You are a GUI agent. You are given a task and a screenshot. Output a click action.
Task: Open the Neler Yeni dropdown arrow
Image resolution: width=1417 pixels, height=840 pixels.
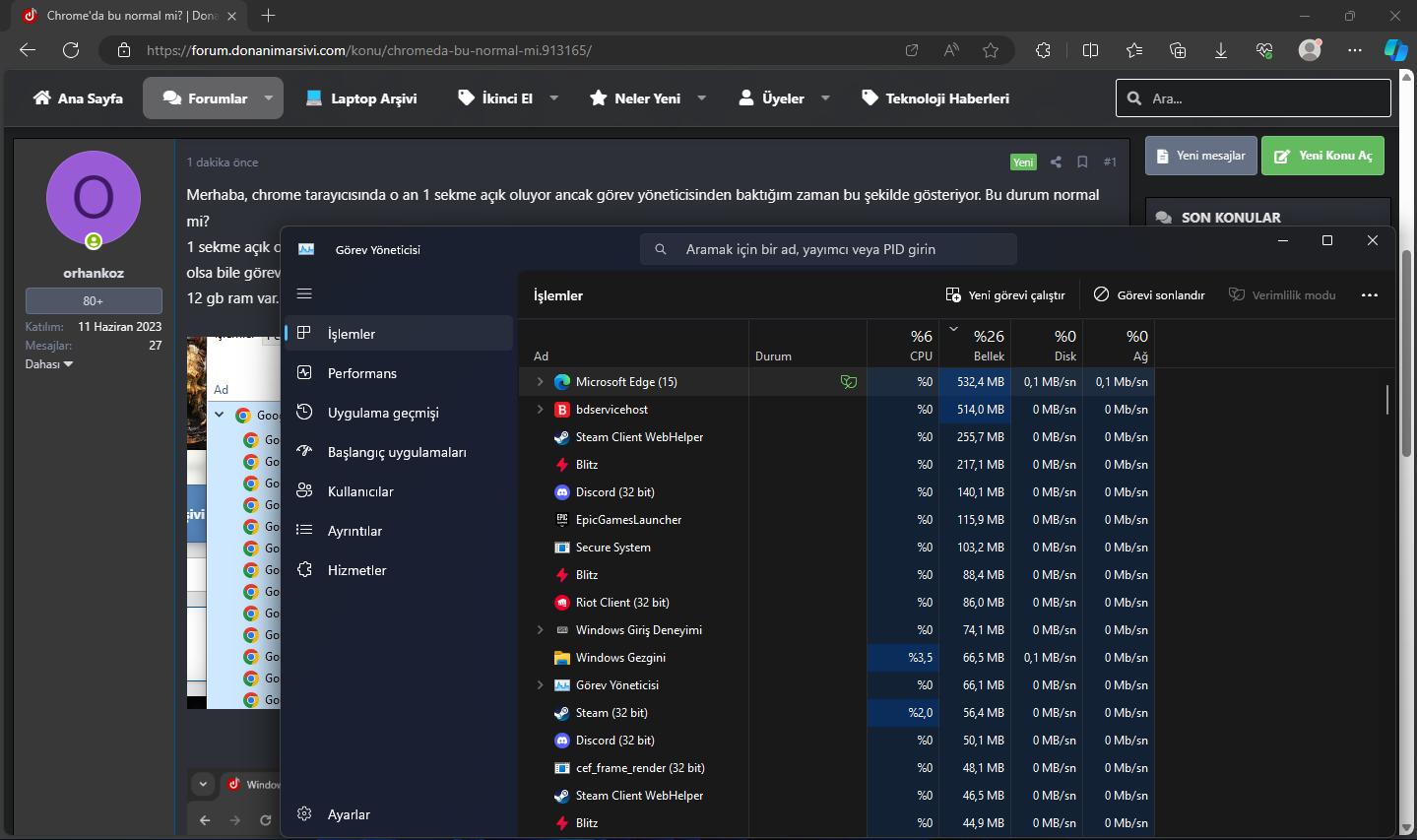click(x=702, y=98)
